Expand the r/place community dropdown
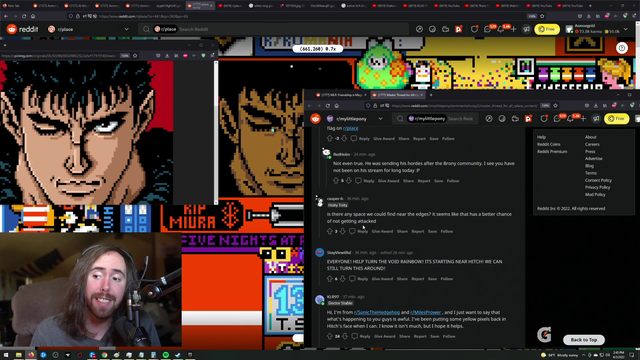640x360 pixels. pos(127,29)
